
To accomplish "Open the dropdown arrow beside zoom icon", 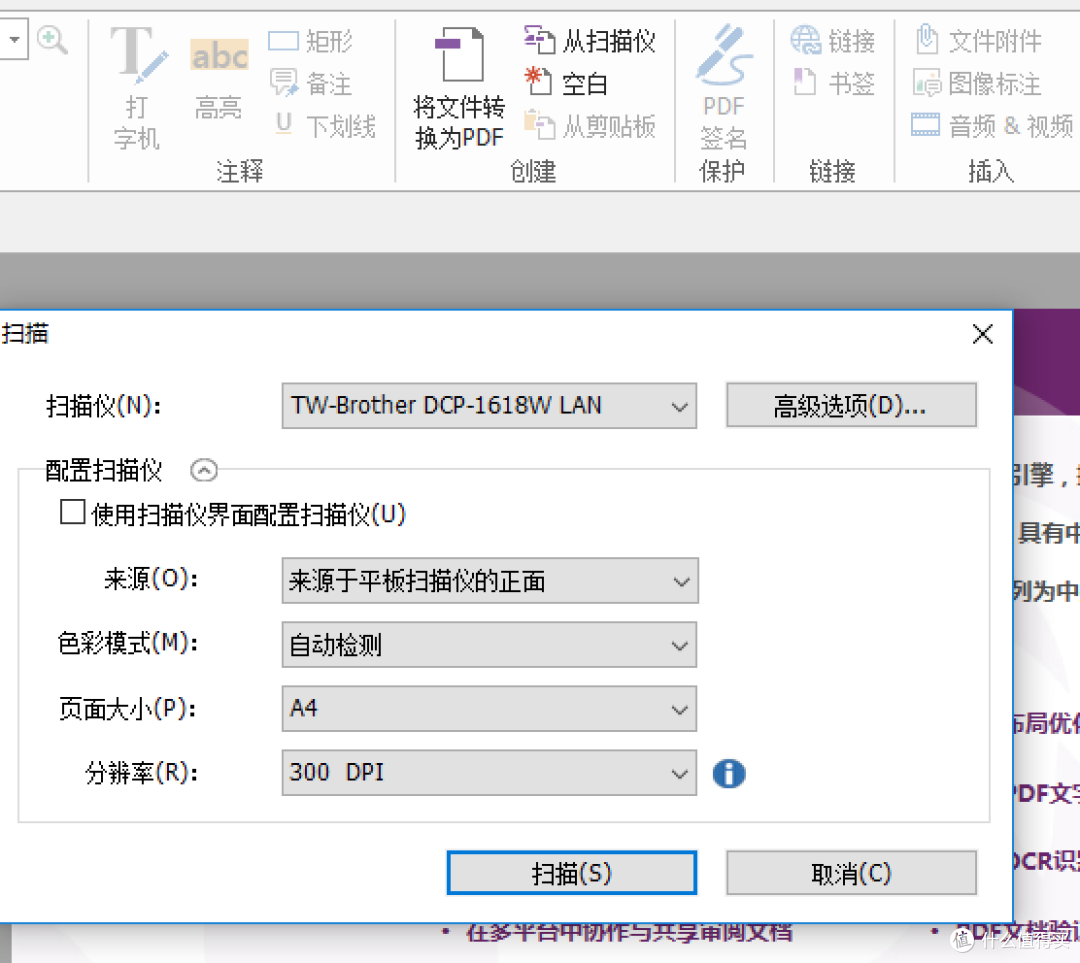I will tap(14, 39).
